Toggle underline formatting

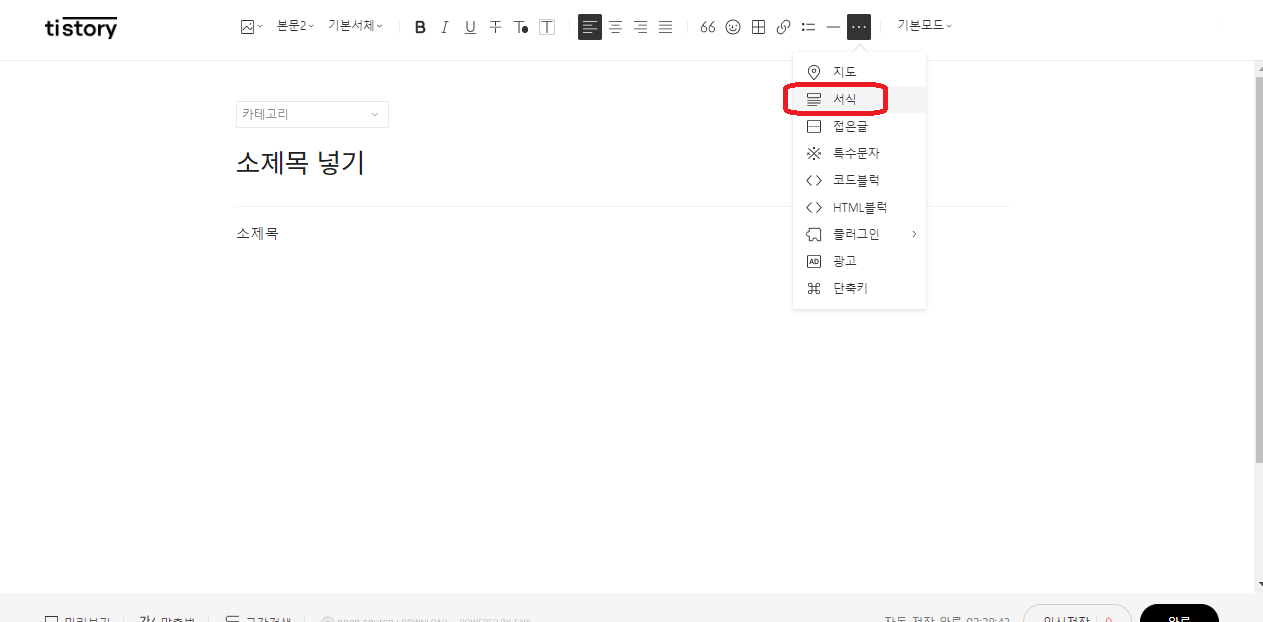[470, 27]
